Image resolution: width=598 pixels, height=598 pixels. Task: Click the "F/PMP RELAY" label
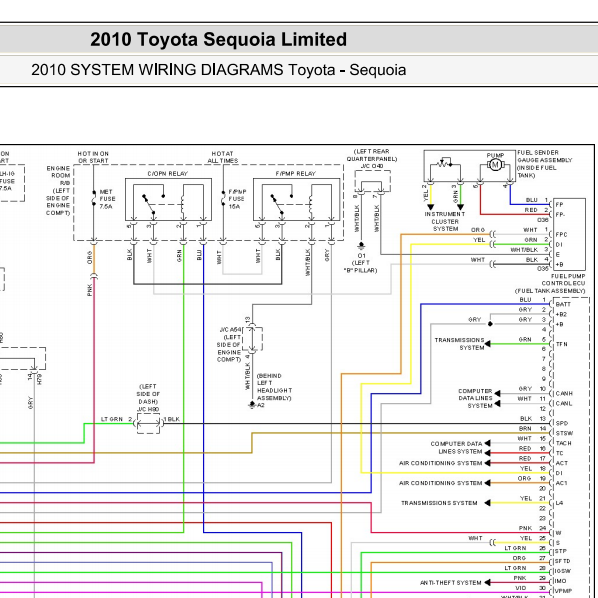tap(296, 174)
